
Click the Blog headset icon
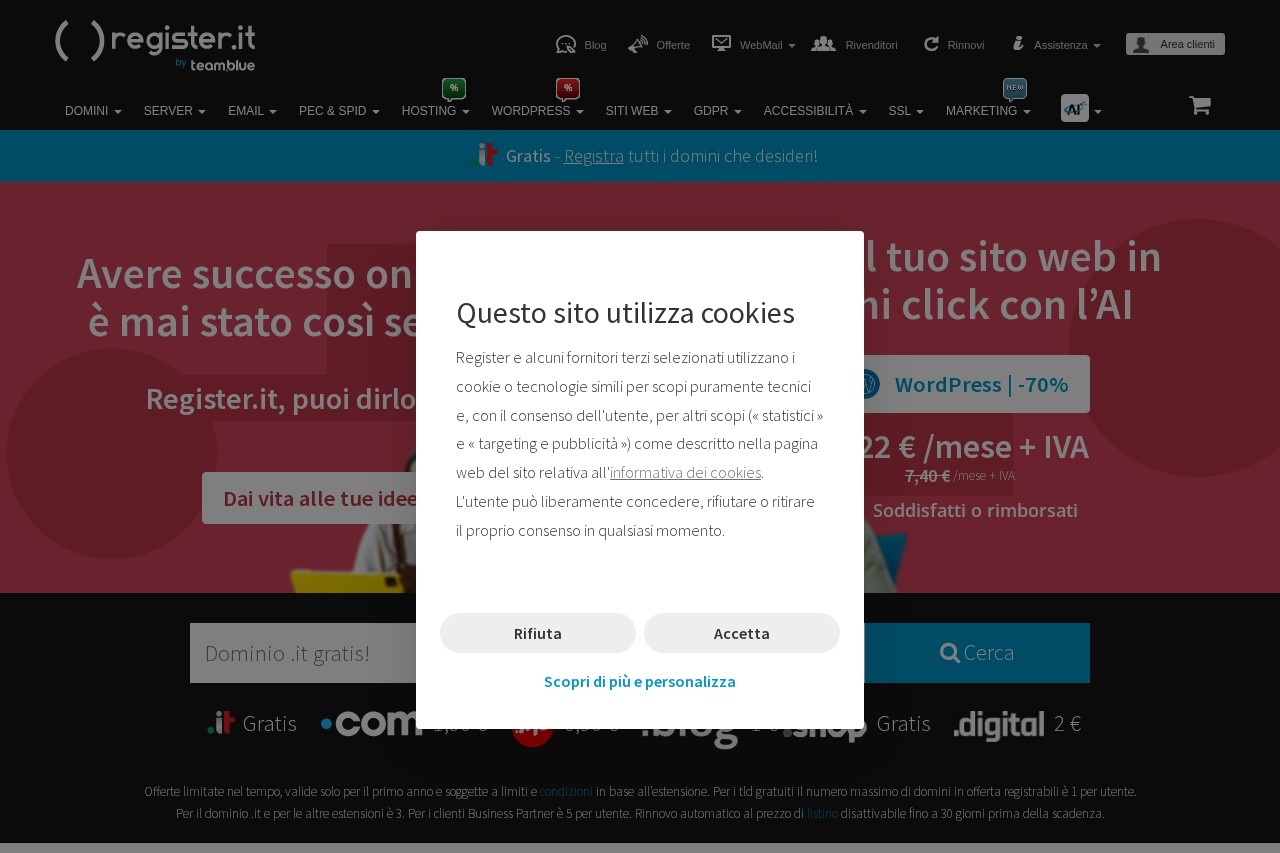566,44
